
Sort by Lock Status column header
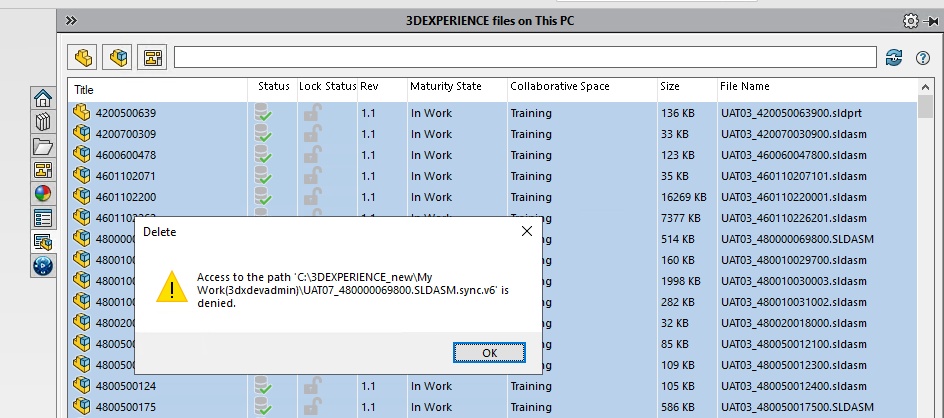328,87
